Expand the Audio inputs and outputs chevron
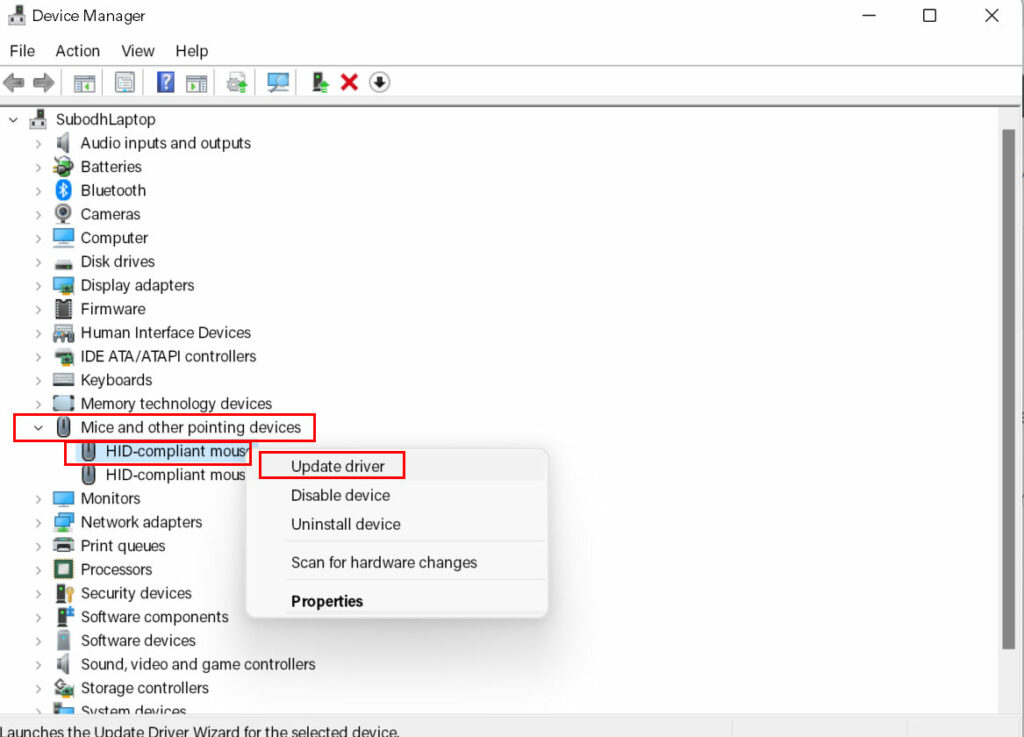1024x737 pixels. click(38, 143)
